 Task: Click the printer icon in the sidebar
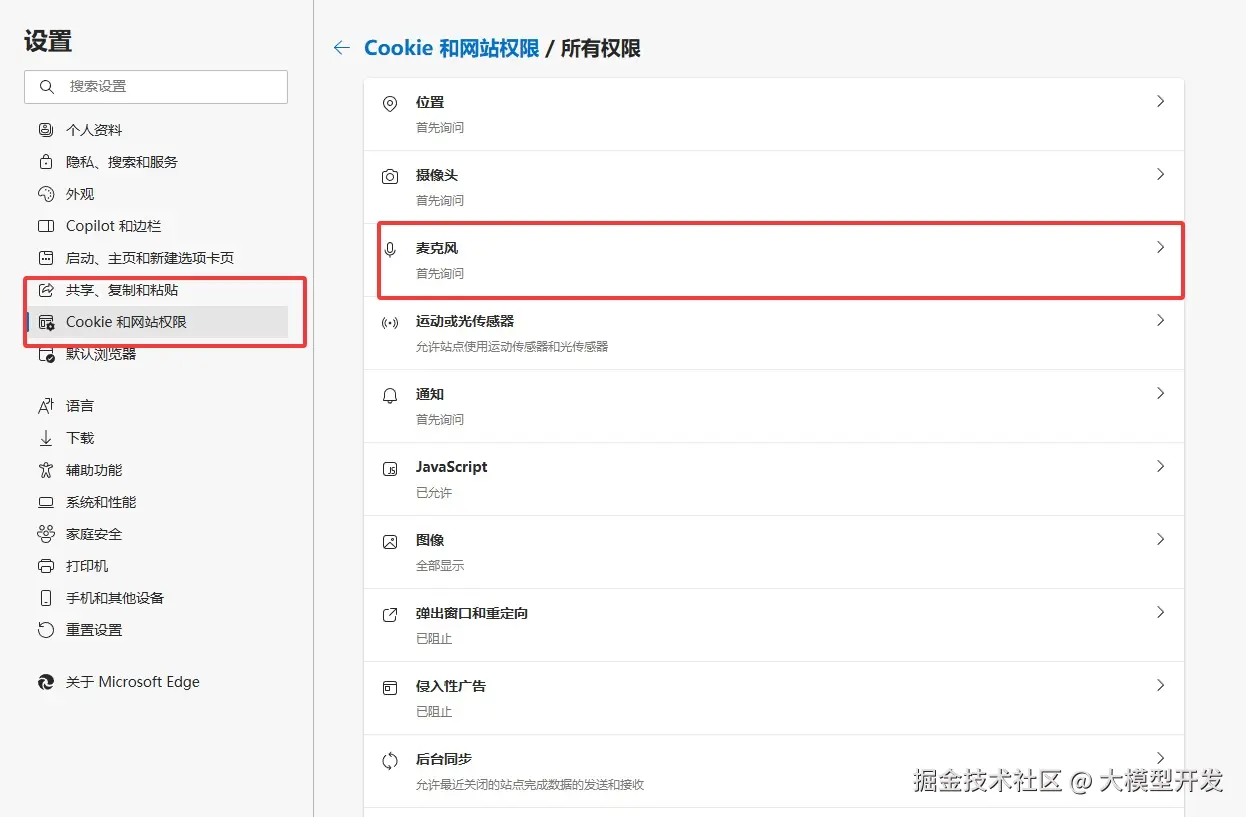coord(45,566)
